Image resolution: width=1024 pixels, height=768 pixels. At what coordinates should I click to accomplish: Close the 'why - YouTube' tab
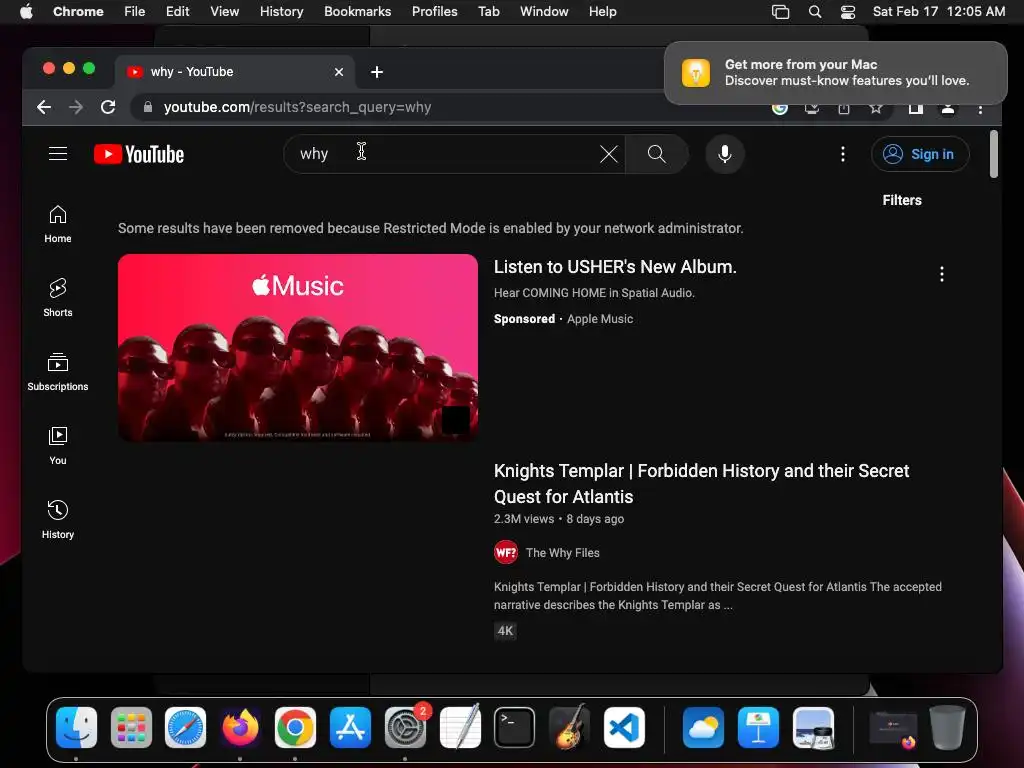(x=338, y=72)
